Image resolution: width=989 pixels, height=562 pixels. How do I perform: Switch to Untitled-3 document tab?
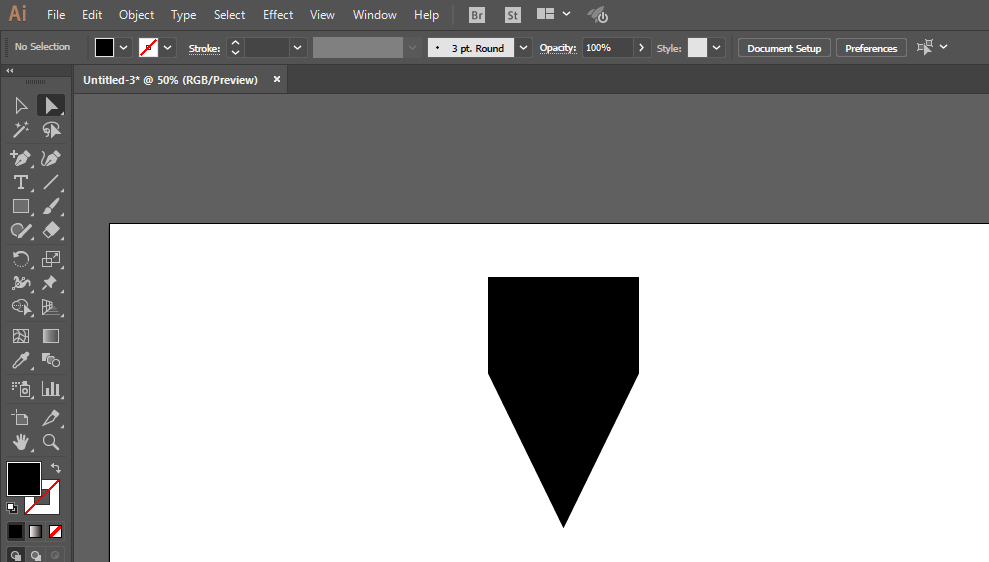(x=170, y=80)
